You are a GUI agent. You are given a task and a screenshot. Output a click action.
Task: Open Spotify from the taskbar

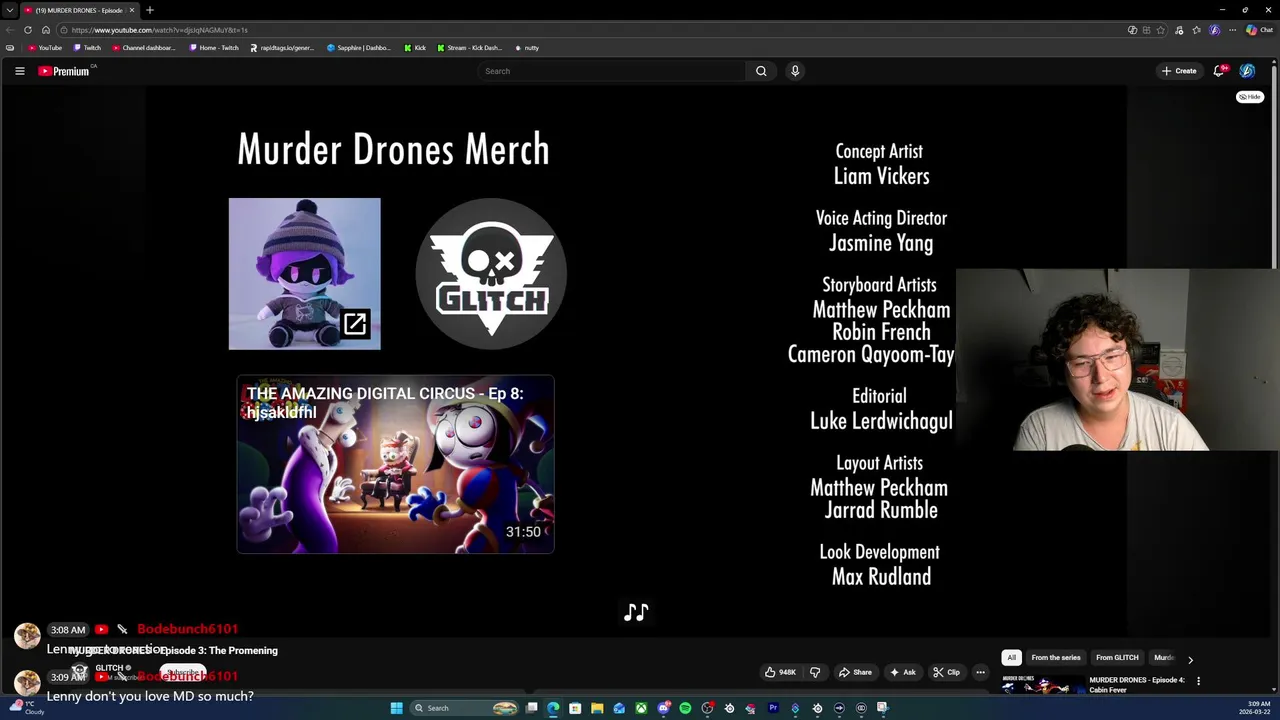tap(685, 708)
